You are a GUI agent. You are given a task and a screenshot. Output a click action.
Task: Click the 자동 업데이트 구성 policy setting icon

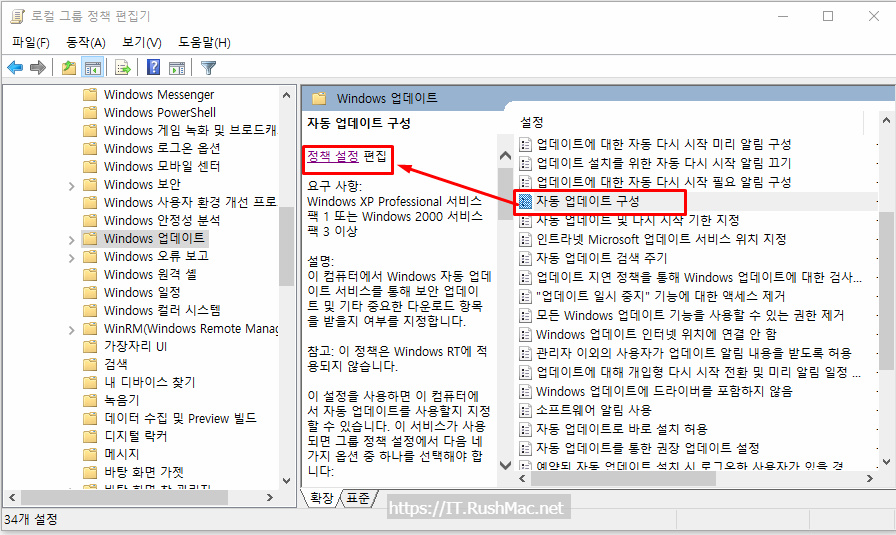coord(526,201)
